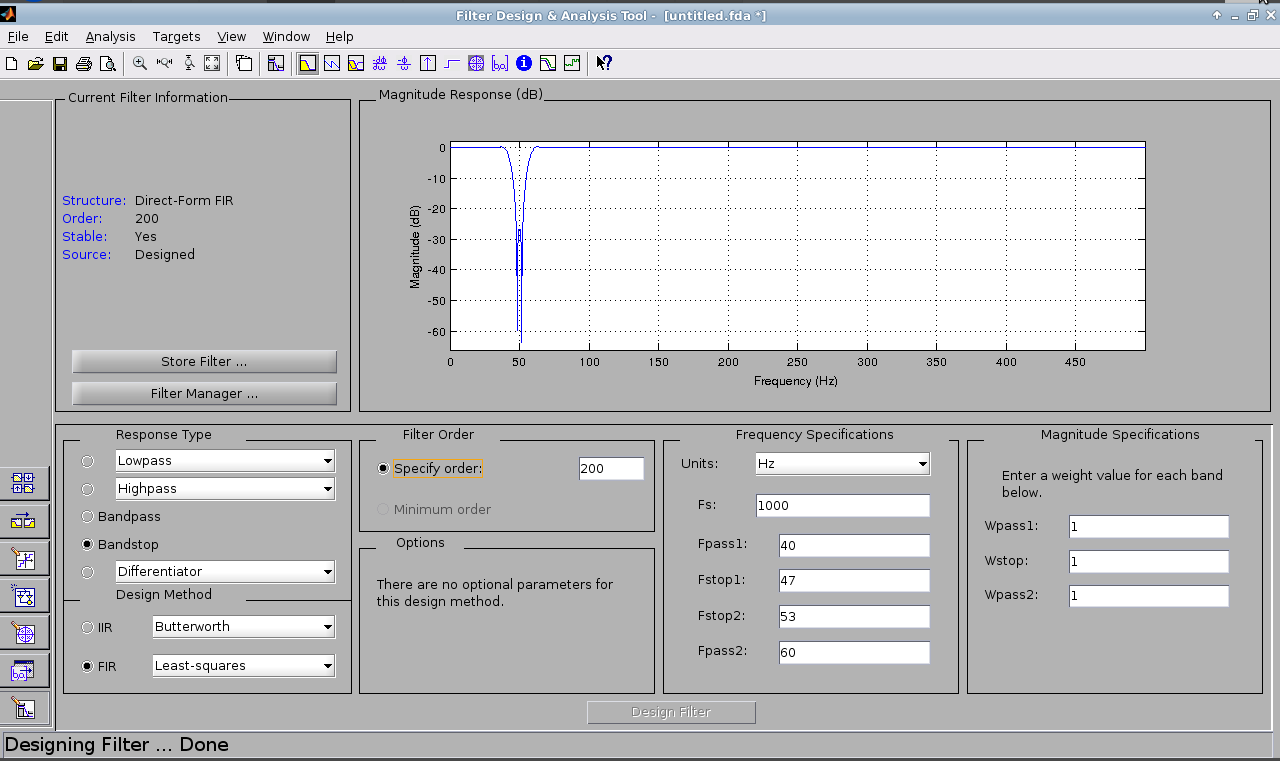The width and height of the screenshot is (1280, 761).
Task: Show the step response plot
Action: tap(452, 63)
